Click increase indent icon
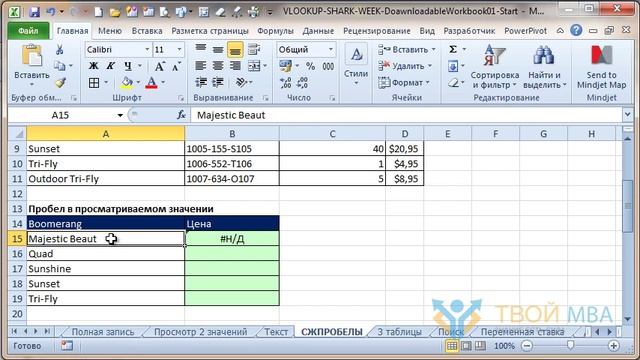Viewport: 640px width, 360px height. click(x=218, y=82)
